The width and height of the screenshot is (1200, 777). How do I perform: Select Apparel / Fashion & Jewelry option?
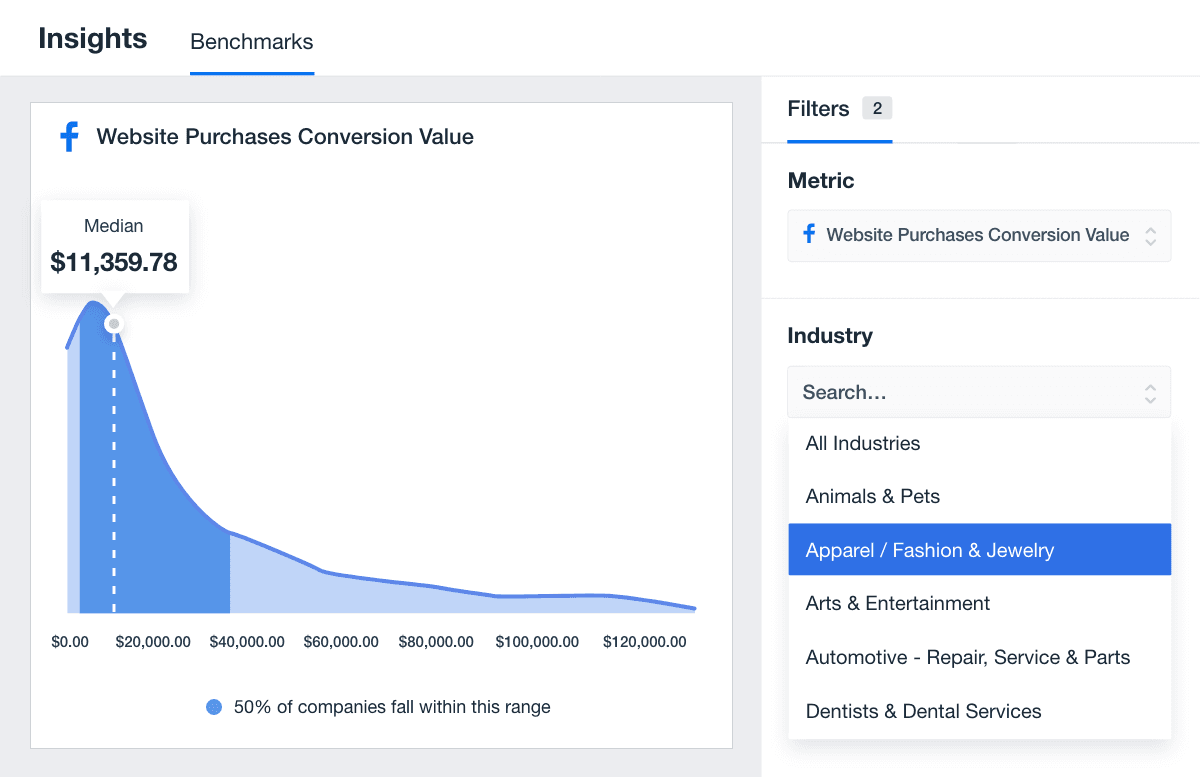coord(930,550)
